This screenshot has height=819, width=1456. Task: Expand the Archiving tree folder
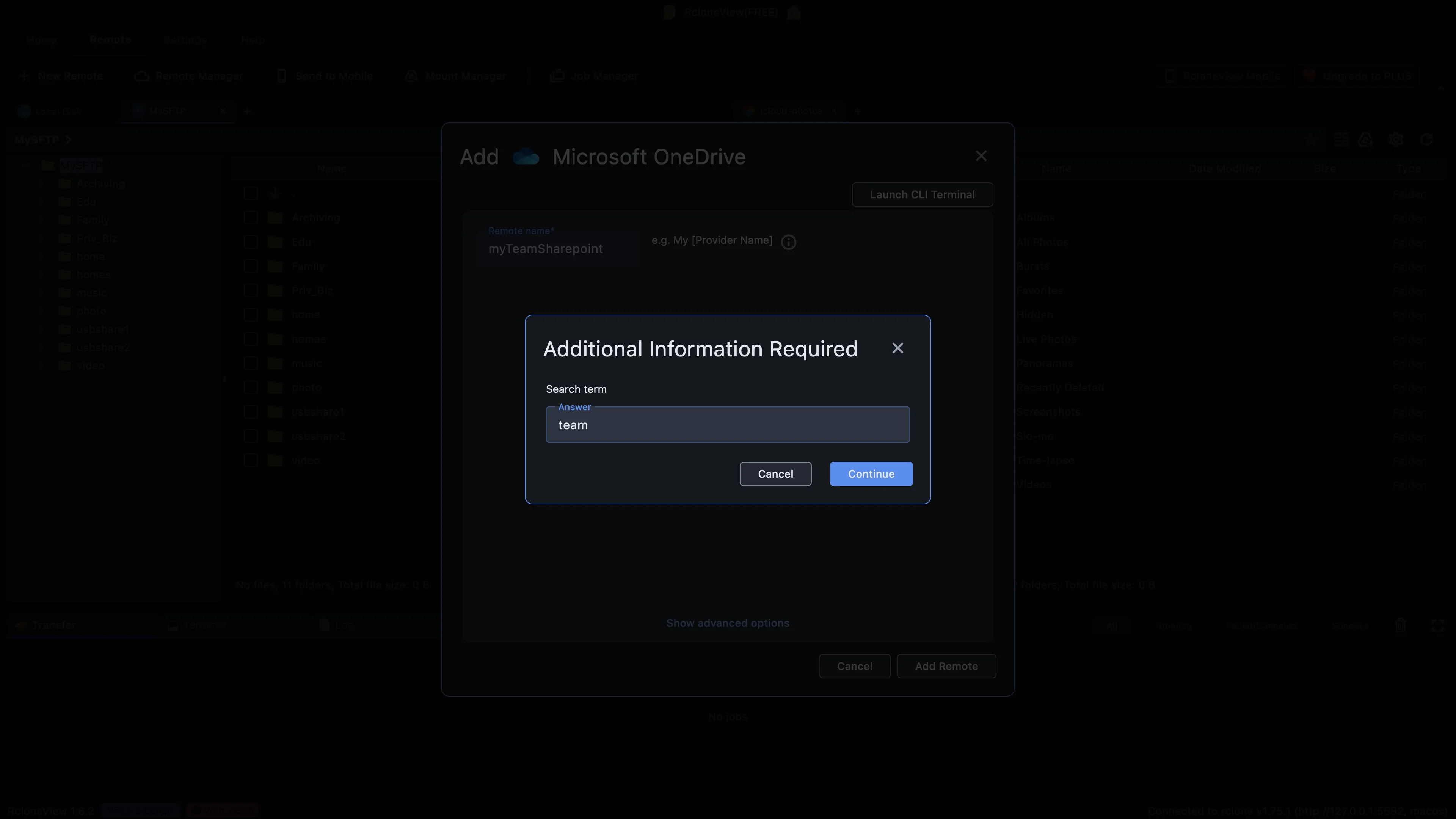click(x=42, y=184)
